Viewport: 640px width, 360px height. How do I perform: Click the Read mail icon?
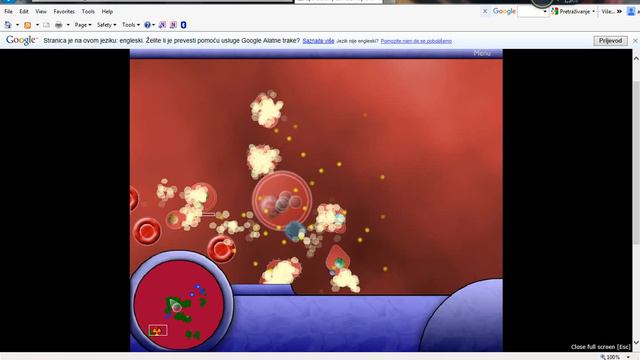pos(46,25)
